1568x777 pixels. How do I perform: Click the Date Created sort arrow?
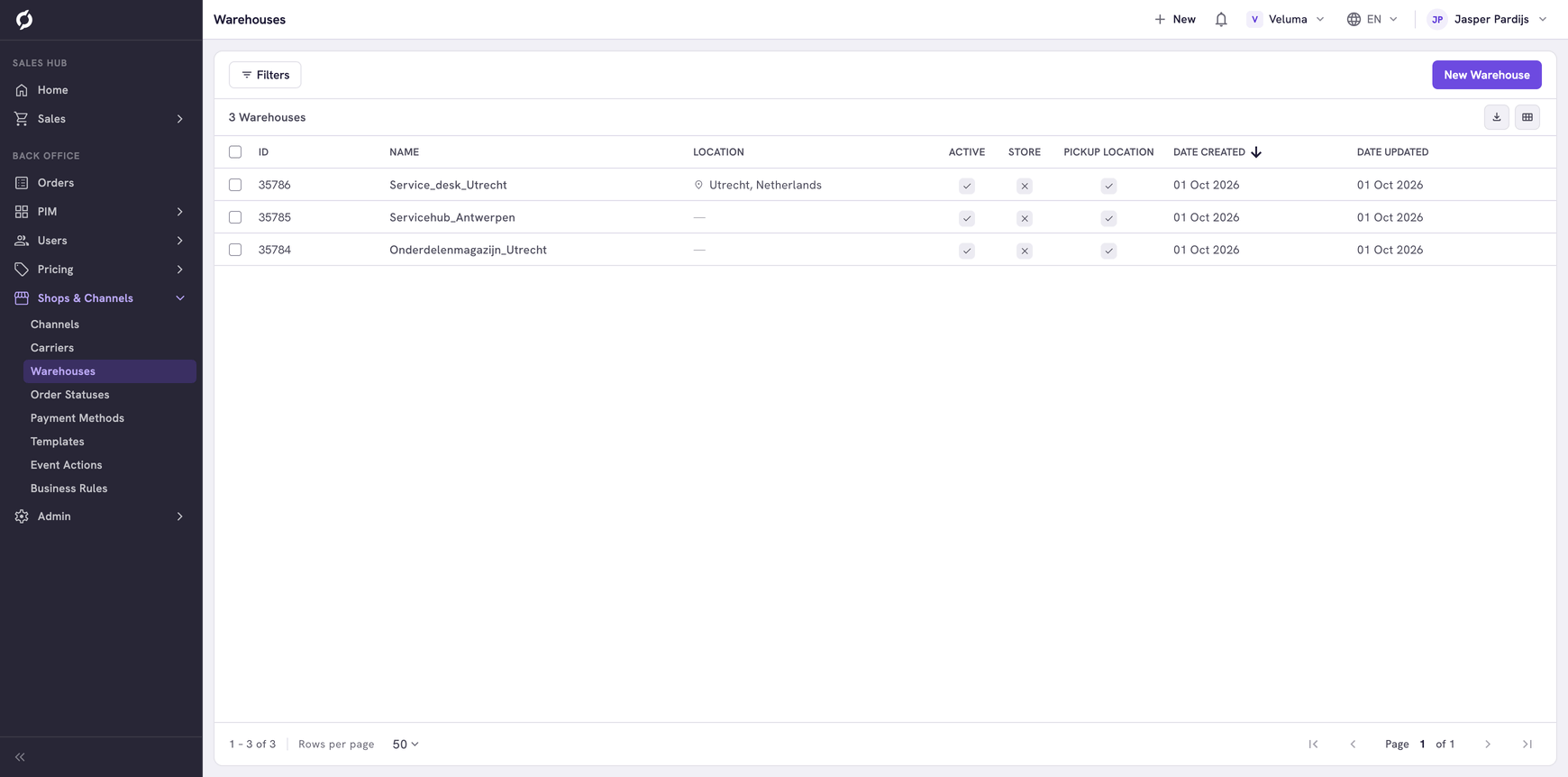tap(1256, 152)
